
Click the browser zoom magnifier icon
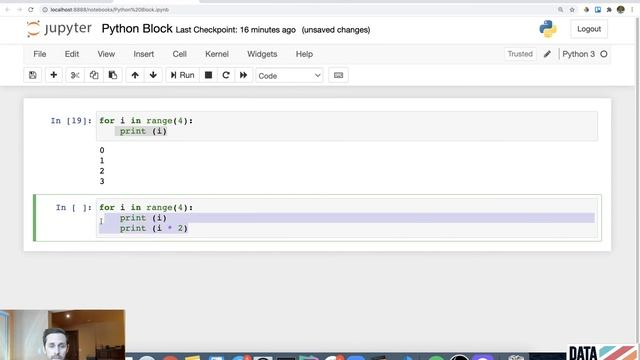pyautogui.click(x=560, y=9)
